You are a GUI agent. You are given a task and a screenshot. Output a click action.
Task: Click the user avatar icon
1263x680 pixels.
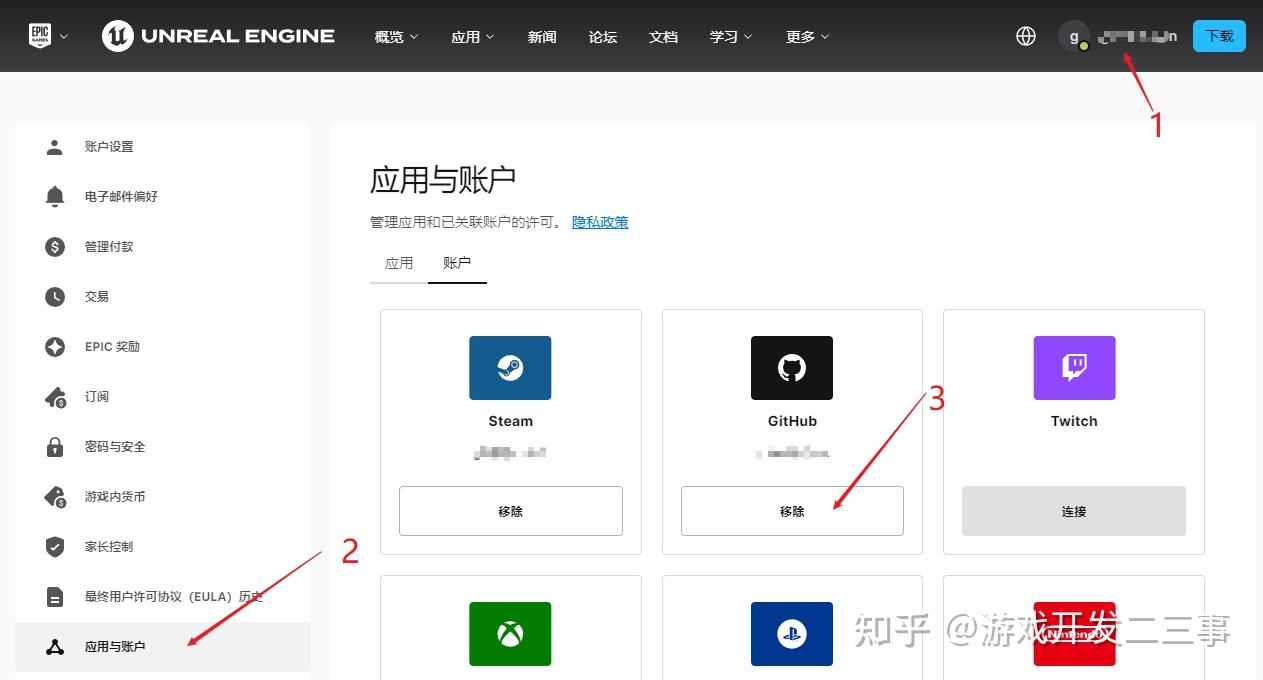point(1074,36)
